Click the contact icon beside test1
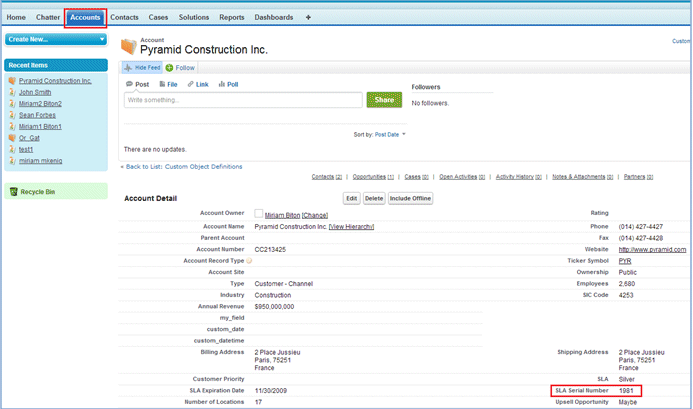 pyautogui.click(x=12, y=149)
